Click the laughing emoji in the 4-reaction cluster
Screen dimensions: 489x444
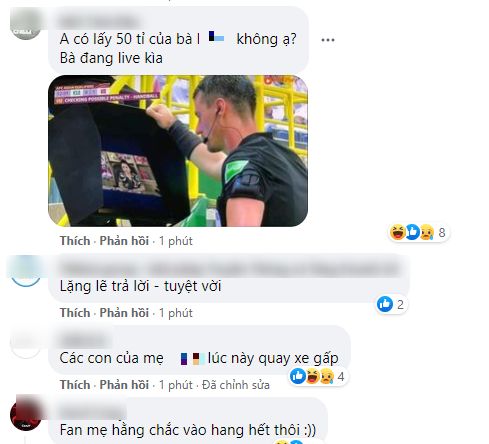tap(312, 376)
